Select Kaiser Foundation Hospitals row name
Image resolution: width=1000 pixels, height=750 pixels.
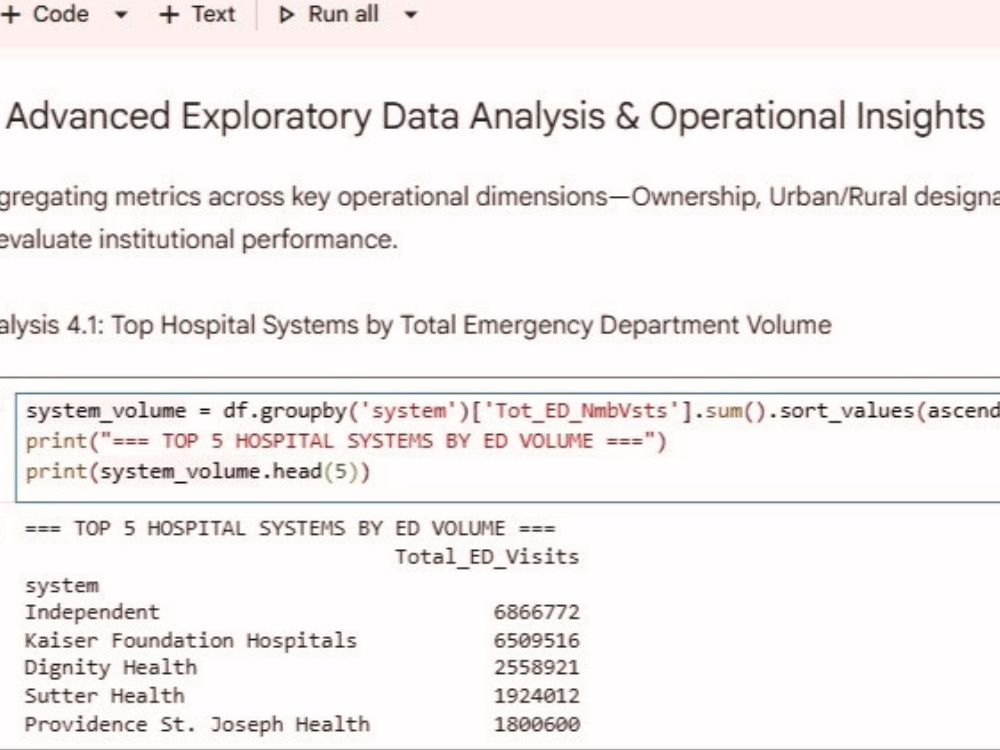[x=191, y=640]
